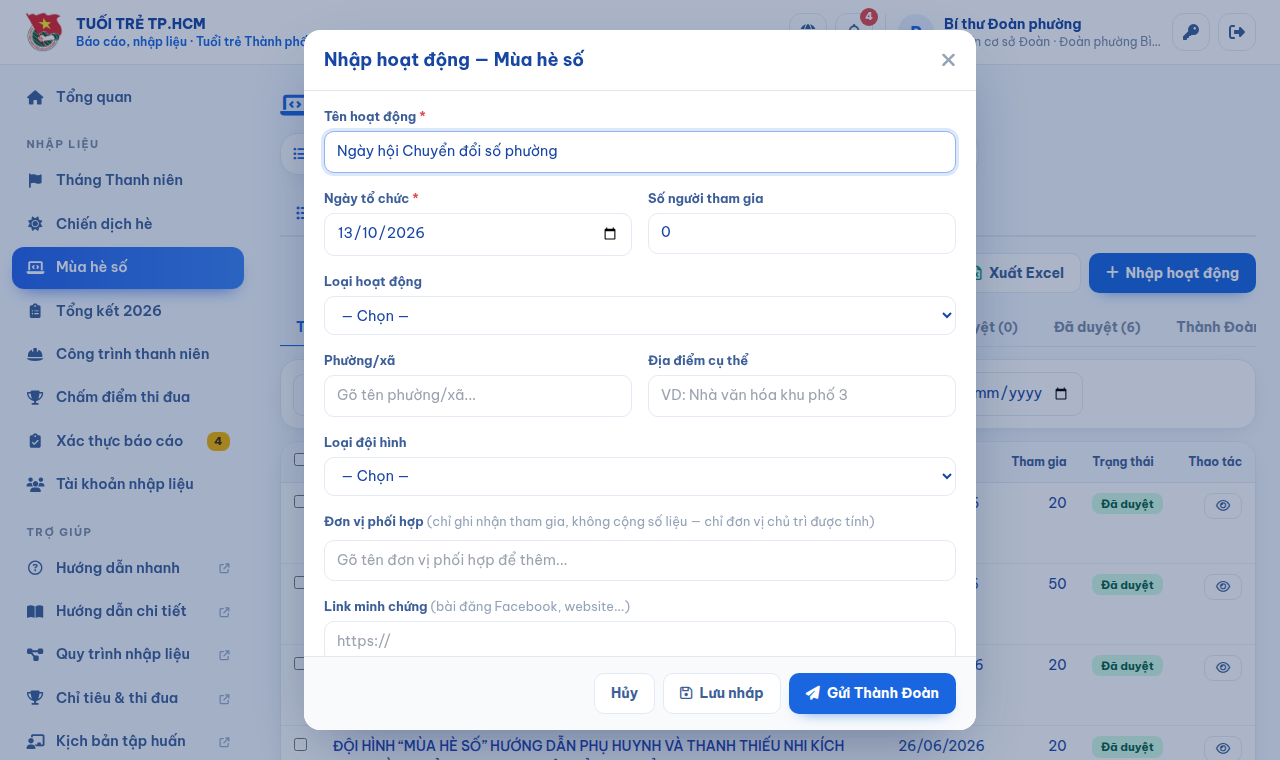The image size is (1280, 760).
Task: Click the Đơn vị phối hợp field
Action: click(640, 560)
